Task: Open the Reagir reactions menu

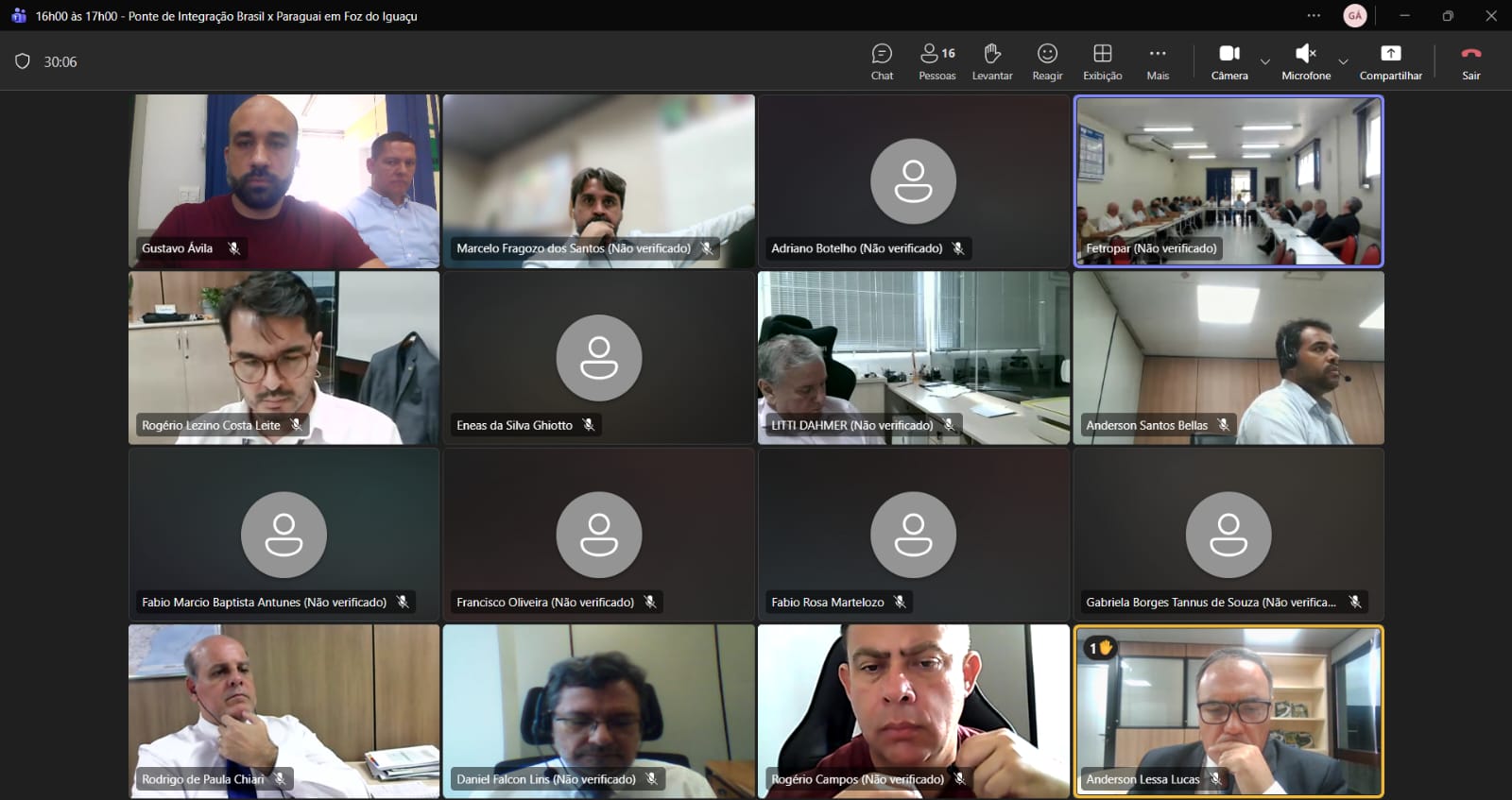Action: (x=1047, y=61)
